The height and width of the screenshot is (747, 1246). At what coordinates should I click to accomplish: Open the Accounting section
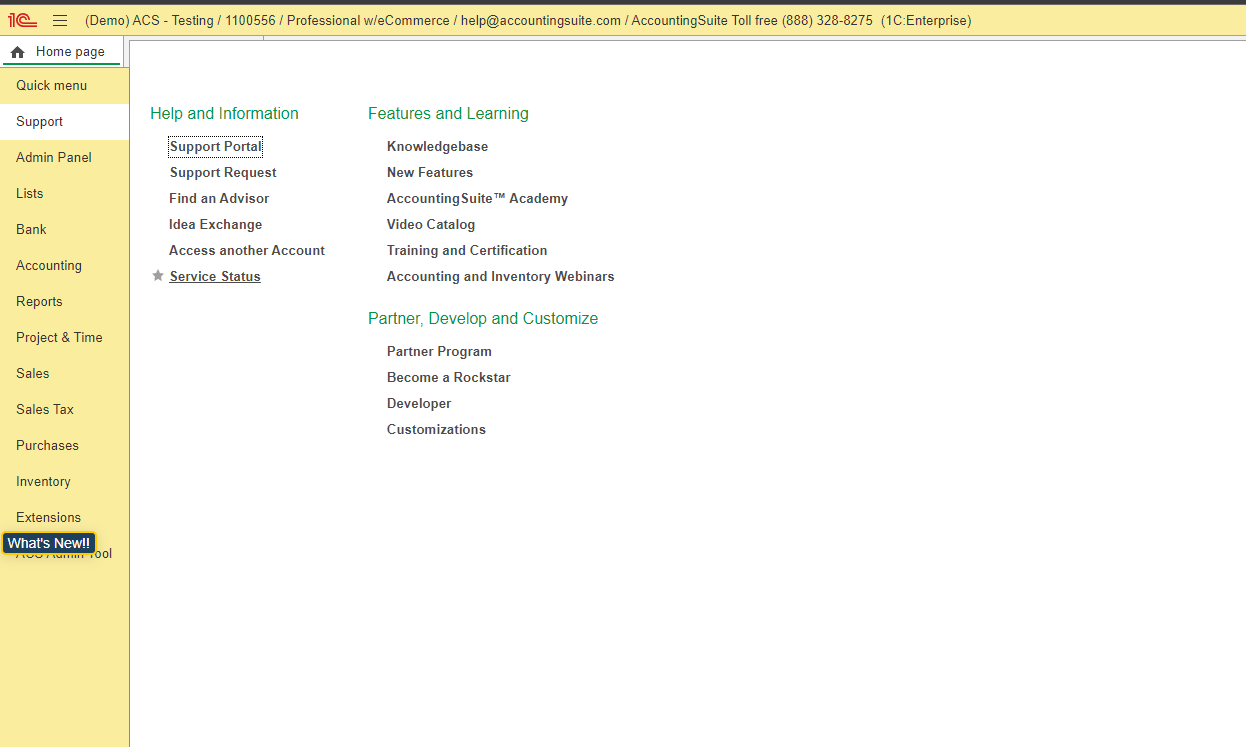tap(64, 266)
